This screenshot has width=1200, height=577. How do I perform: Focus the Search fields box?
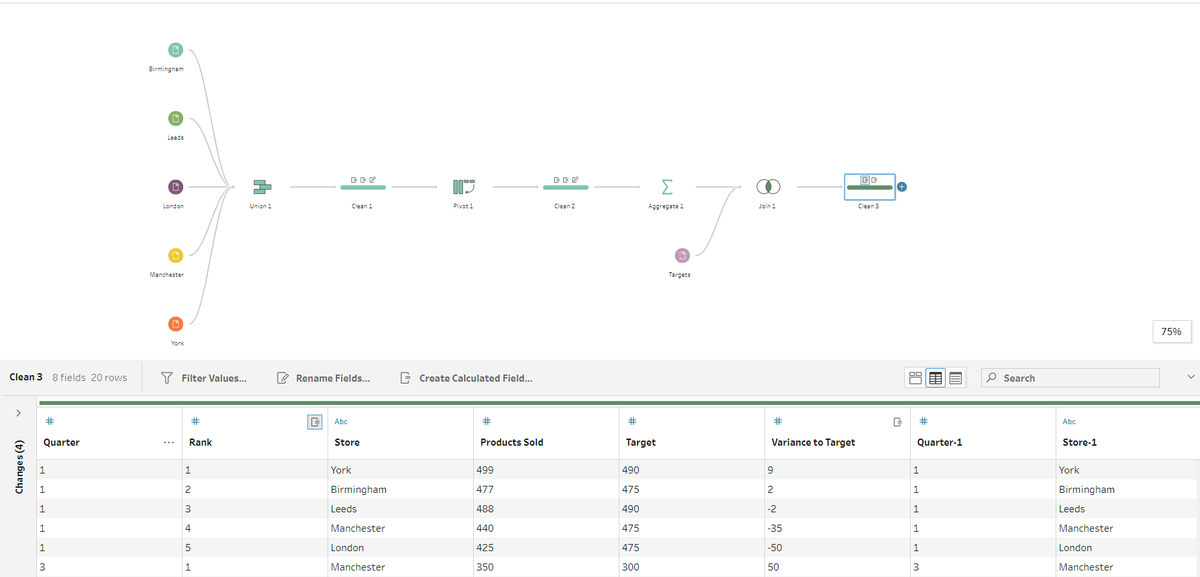pyautogui.click(x=1071, y=378)
